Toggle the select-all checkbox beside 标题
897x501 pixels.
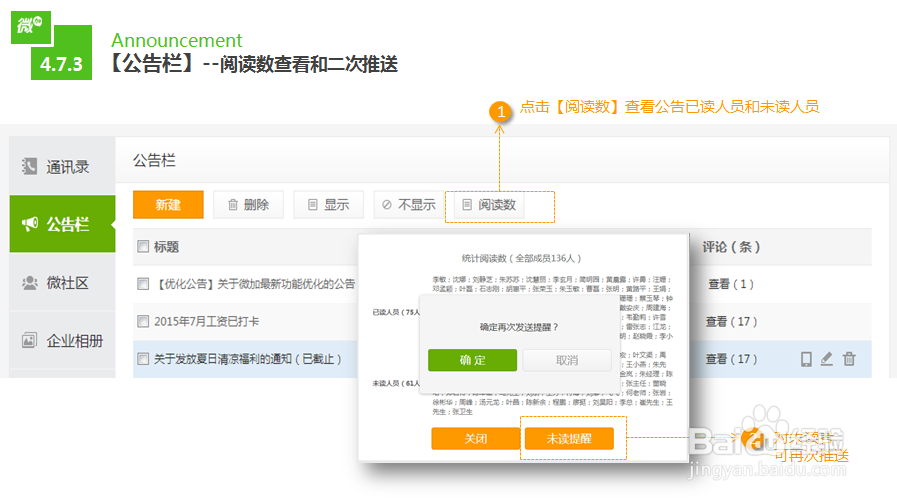(x=143, y=246)
